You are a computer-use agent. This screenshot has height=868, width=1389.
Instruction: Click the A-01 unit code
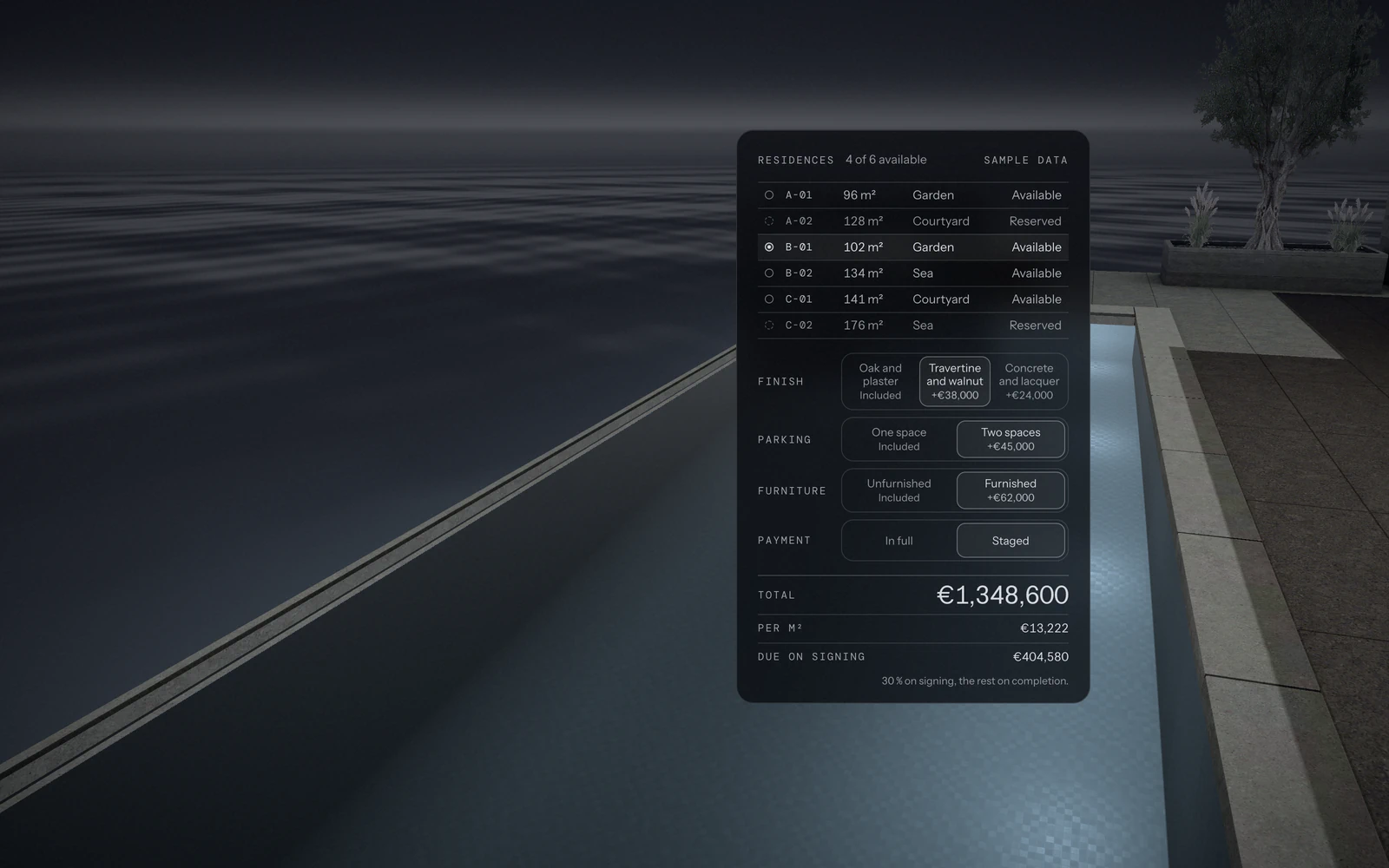[x=799, y=195]
